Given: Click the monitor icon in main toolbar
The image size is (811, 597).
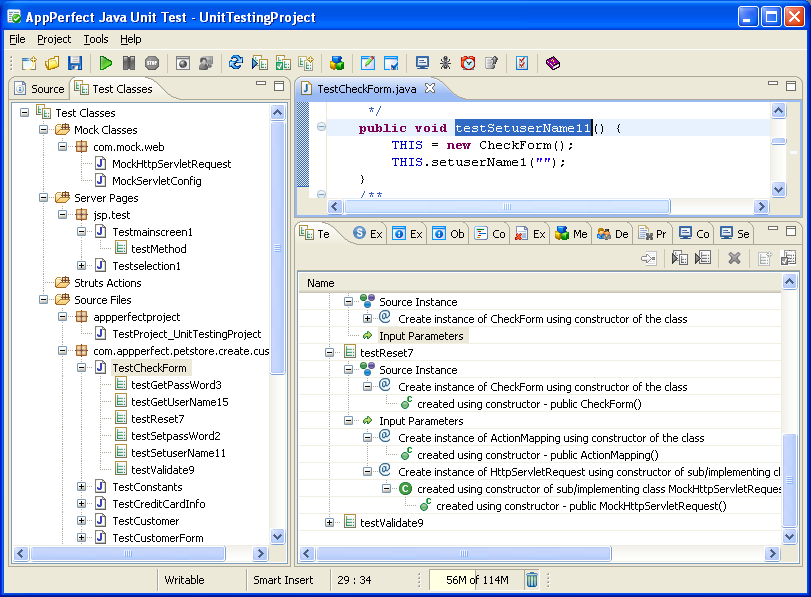Looking at the screenshot, I should click(x=422, y=64).
